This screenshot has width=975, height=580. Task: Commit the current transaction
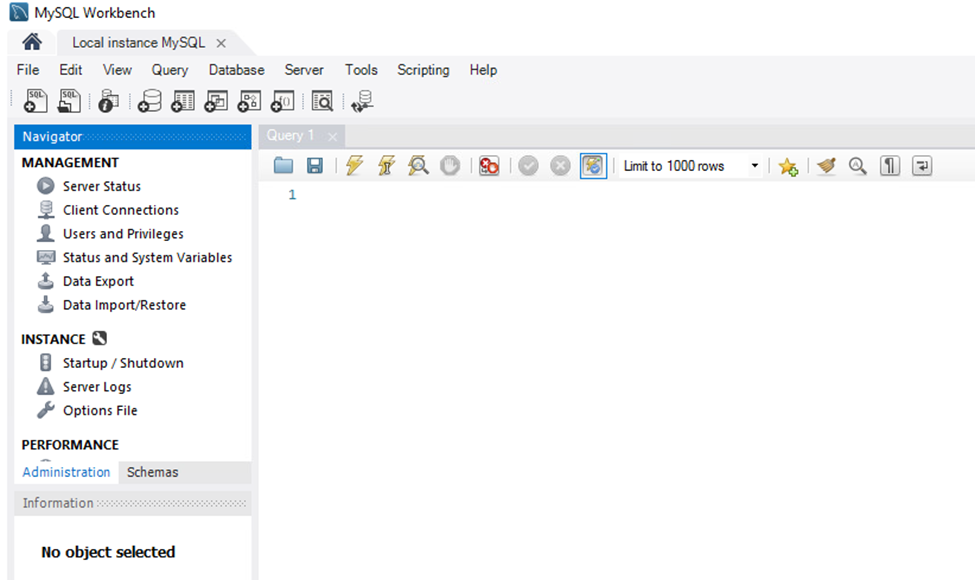point(529,165)
